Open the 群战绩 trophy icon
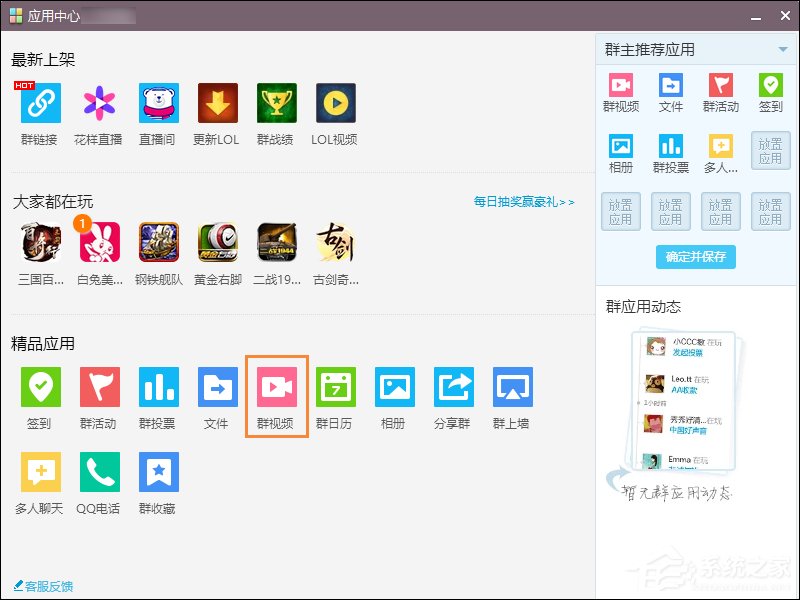This screenshot has height=600, width=800. [x=276, y=103]
